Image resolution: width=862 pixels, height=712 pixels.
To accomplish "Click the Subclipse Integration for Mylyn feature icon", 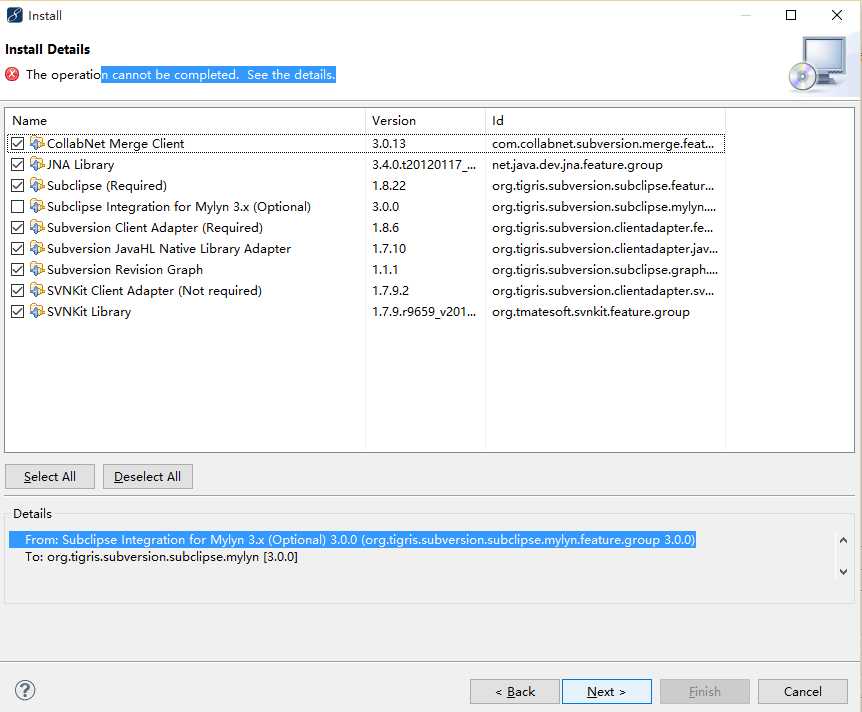I will click(37, 206).
